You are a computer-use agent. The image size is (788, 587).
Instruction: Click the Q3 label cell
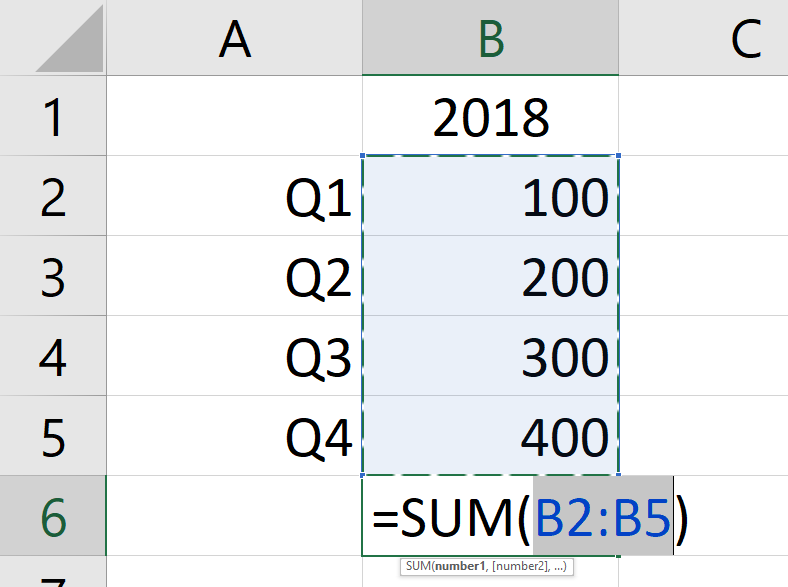234,358
